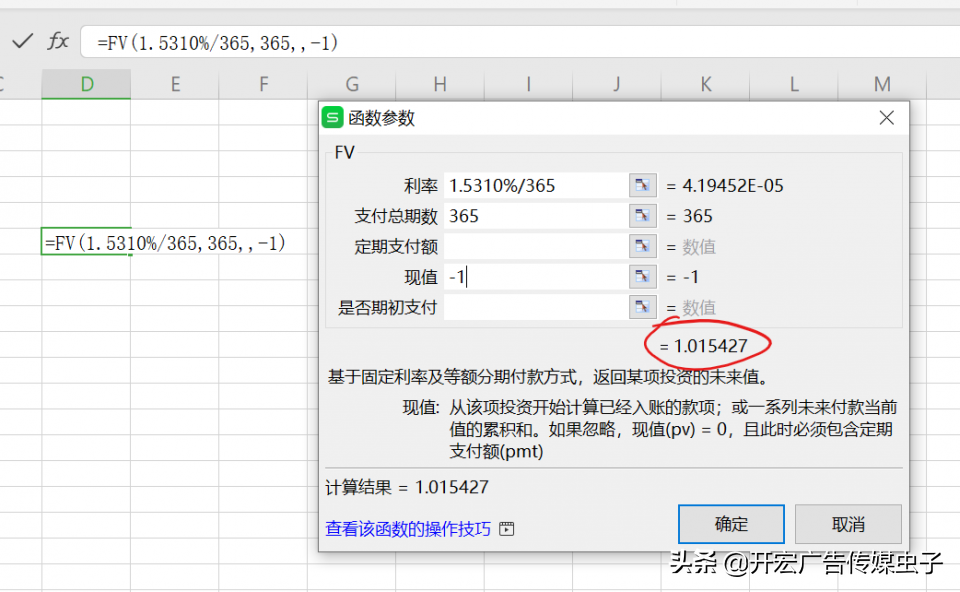Select column I header
The height and width of the screenshot is (592, 960).
click(x=528, y=84)
